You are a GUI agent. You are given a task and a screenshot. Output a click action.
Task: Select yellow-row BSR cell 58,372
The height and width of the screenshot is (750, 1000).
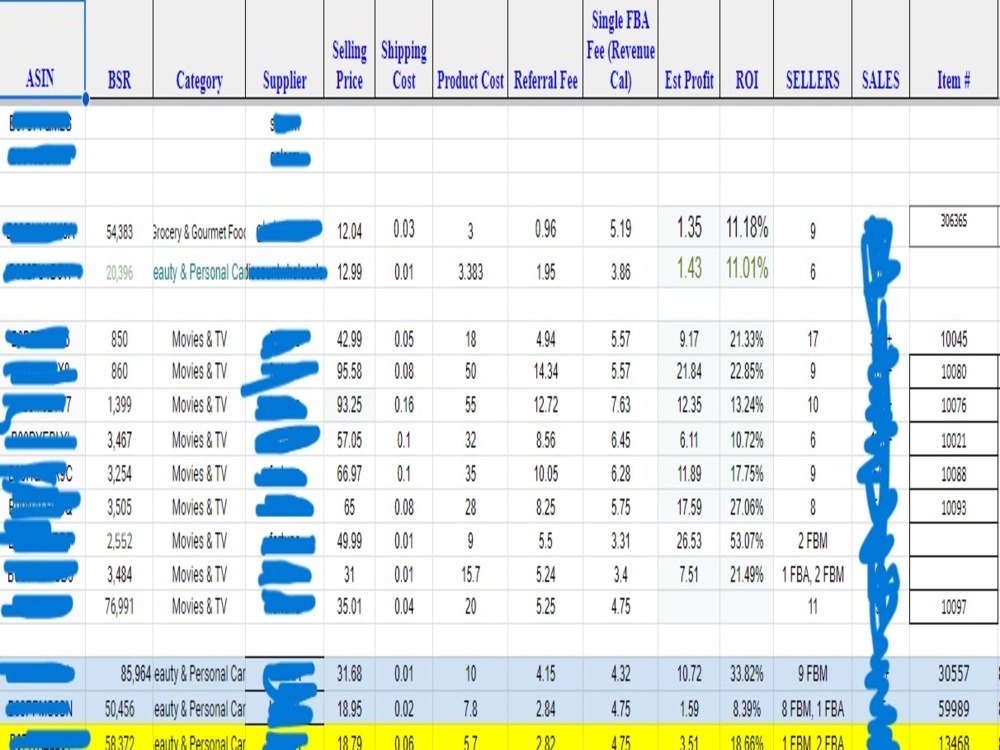pyautogui.click(x=119, y=739)
